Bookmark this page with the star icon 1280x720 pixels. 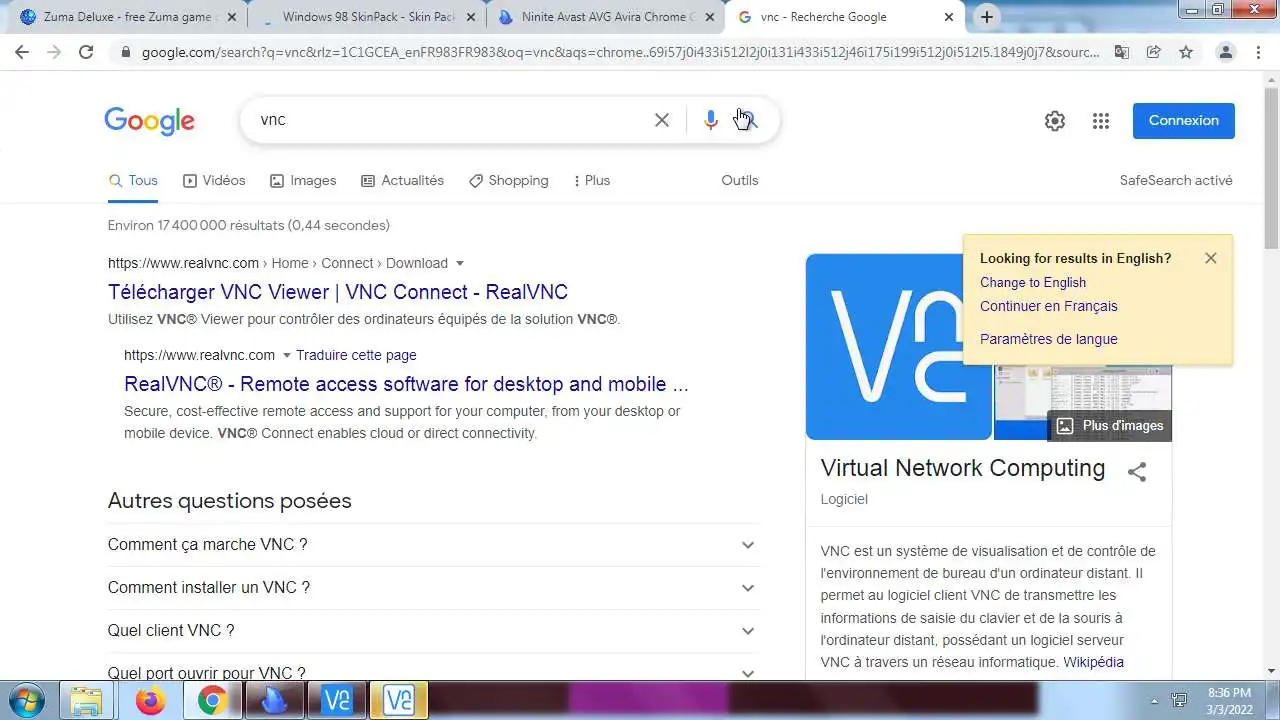point(1186,52)
